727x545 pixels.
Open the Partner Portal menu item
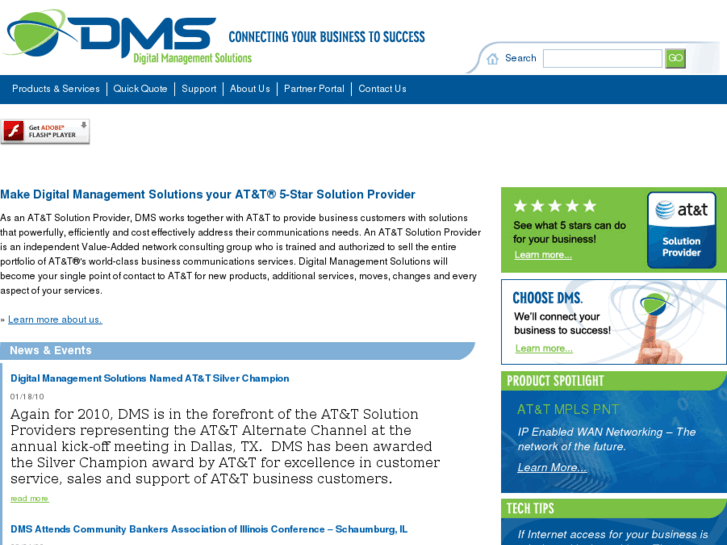tap(314, 89)
